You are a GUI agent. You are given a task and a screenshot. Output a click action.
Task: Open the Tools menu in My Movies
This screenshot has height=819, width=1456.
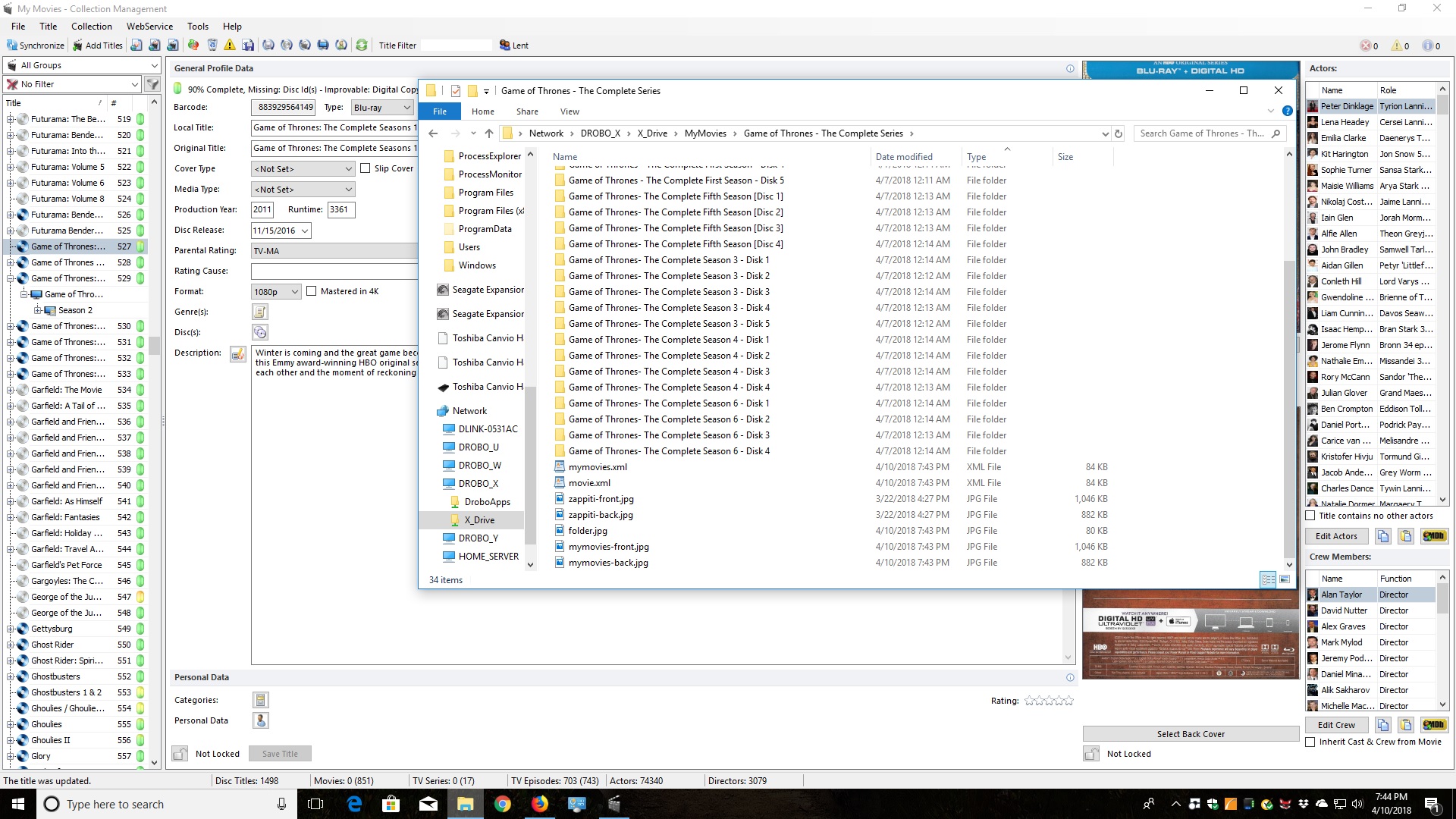pyautogui.click(x=198, y=26)
